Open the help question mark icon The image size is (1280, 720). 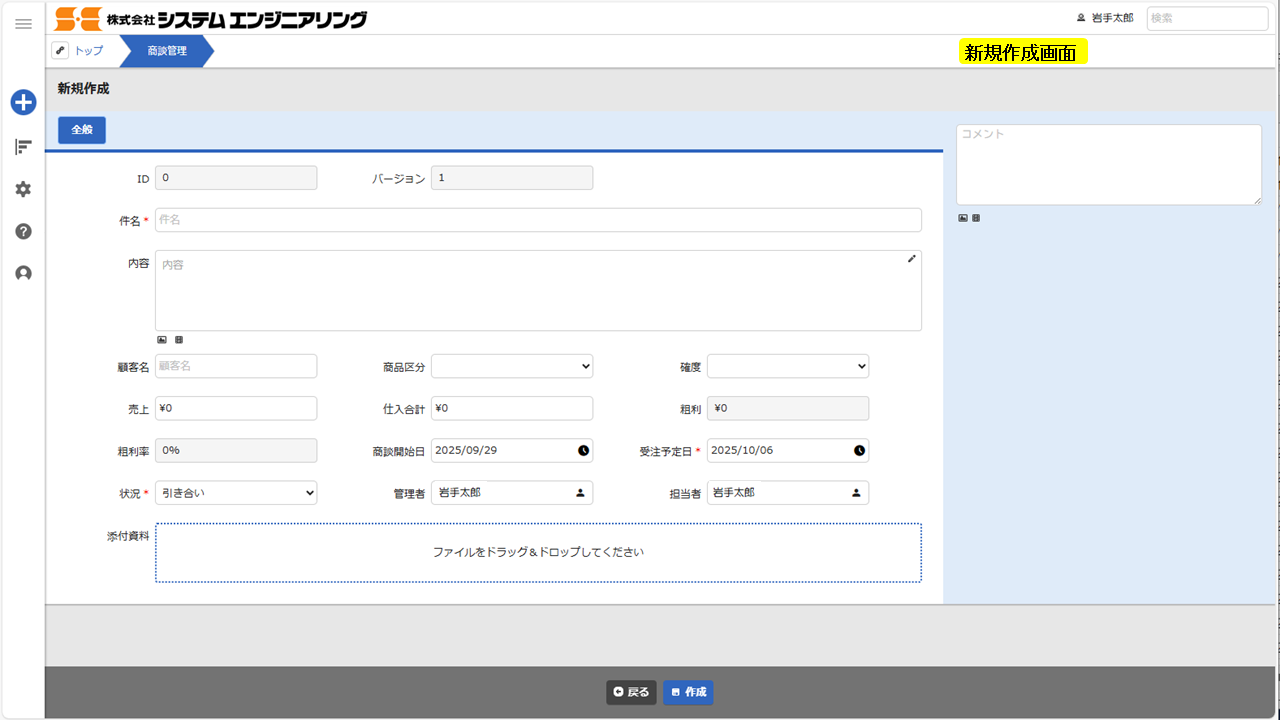pyautogui.click(x=23, y=231)
